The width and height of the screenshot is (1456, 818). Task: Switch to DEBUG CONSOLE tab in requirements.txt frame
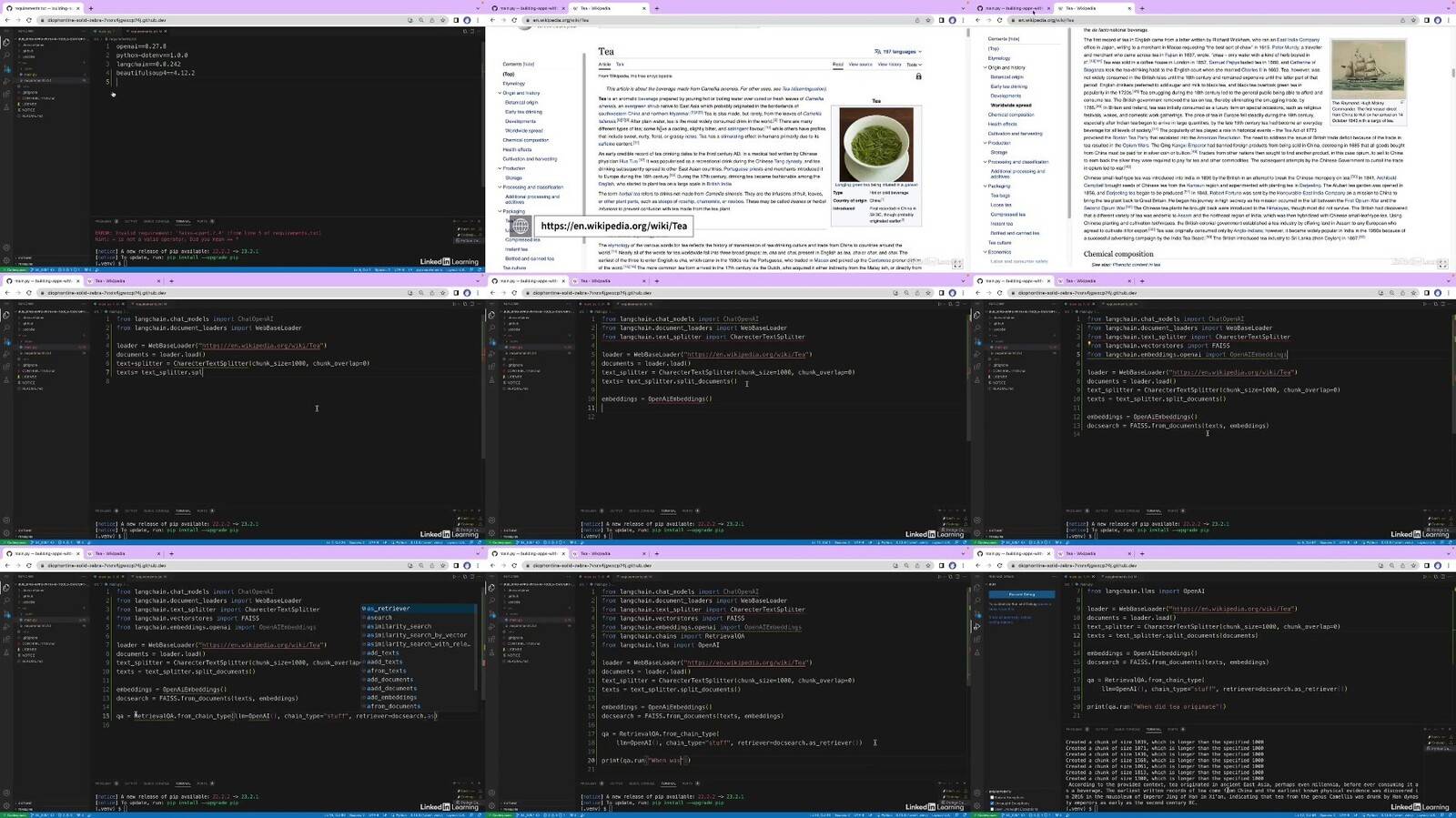click(x=157, y=221)
